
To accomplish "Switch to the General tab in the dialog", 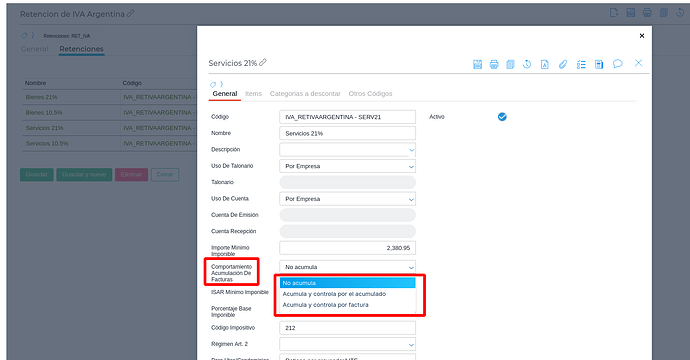I will point(224,94).
